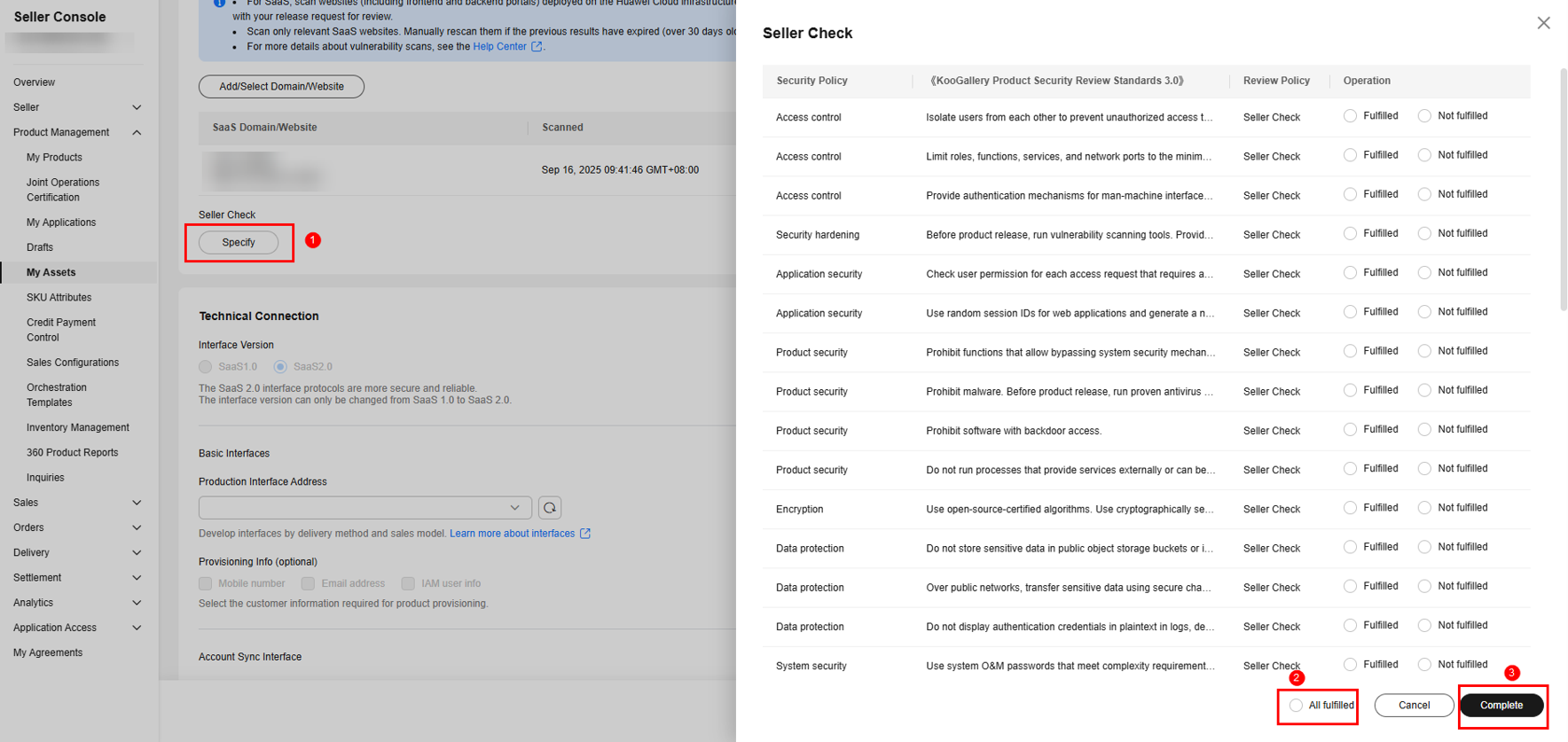
Task: Open 360 Product Reports
Action: point(72,452)
